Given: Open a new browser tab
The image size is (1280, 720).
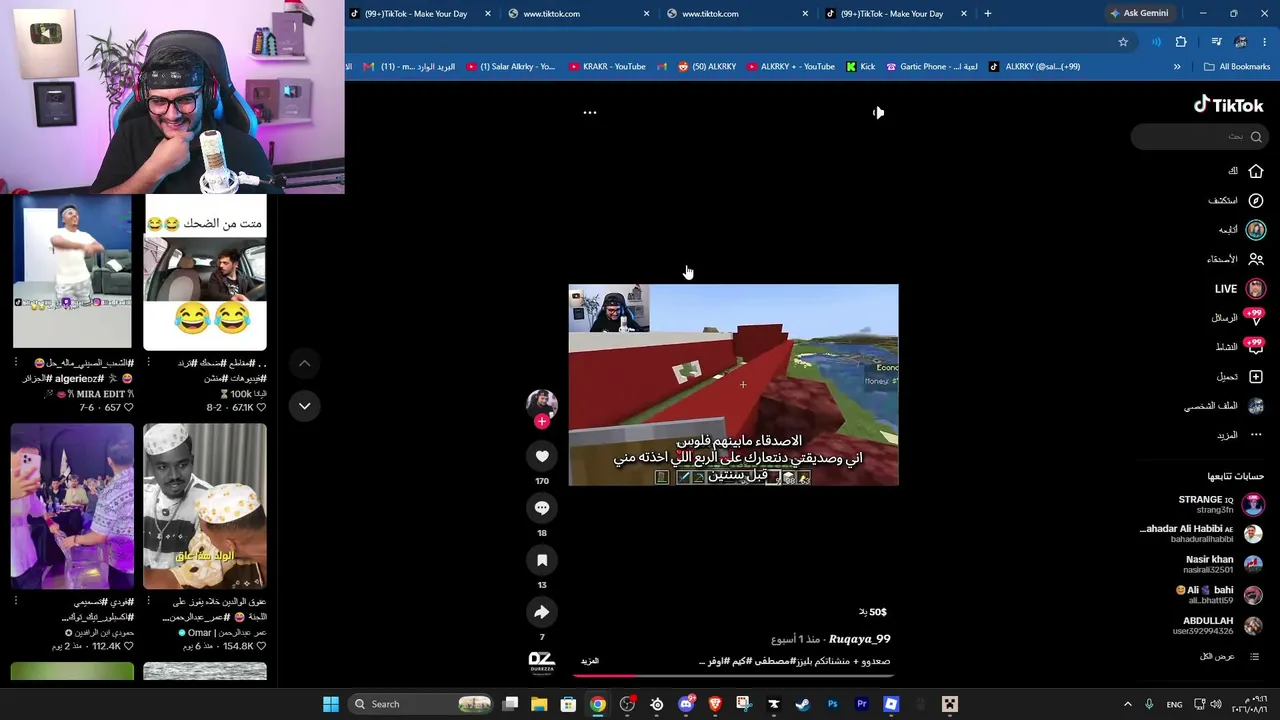Looking at the screenshot, I should [988, 14].
